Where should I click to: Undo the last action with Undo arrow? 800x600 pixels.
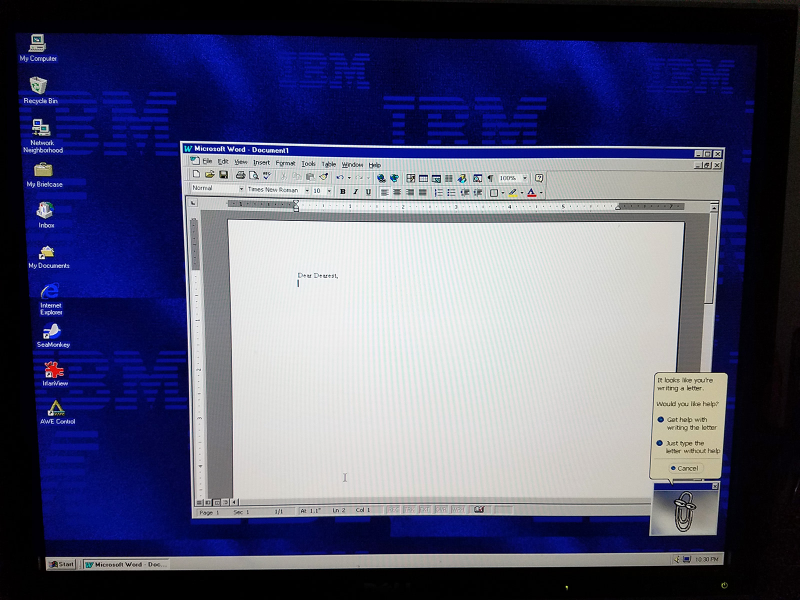[x=340, y=177]
